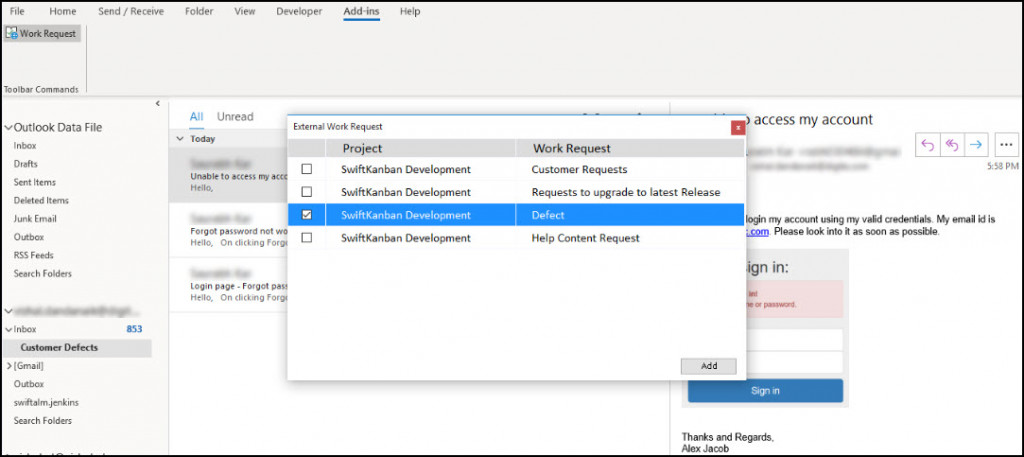1024x457 pixels.
Task: Select the 'Unable to access my account' email
Action: click(x=229, y=174)
